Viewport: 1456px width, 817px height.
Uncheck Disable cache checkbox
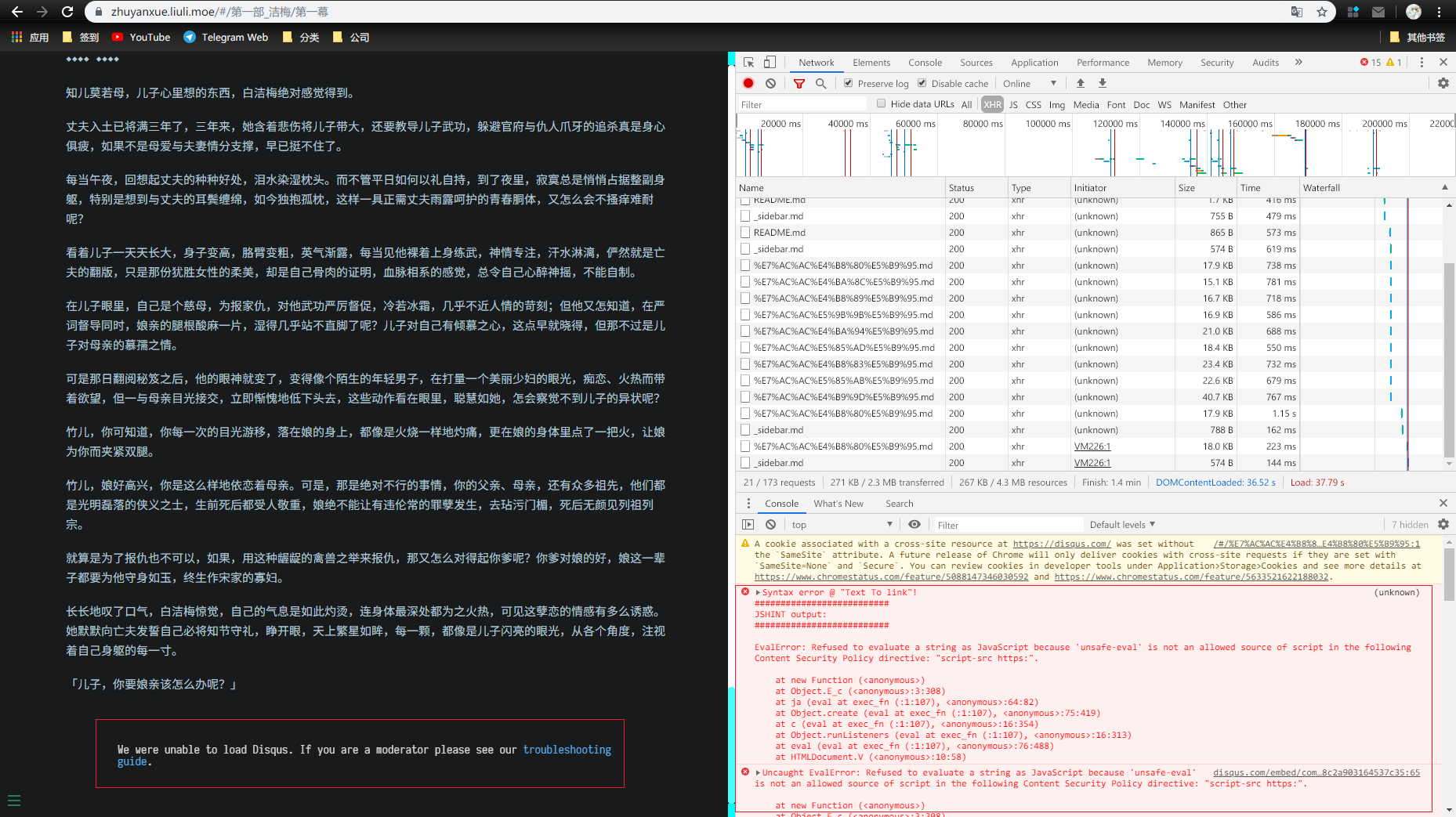pos(922,83)
